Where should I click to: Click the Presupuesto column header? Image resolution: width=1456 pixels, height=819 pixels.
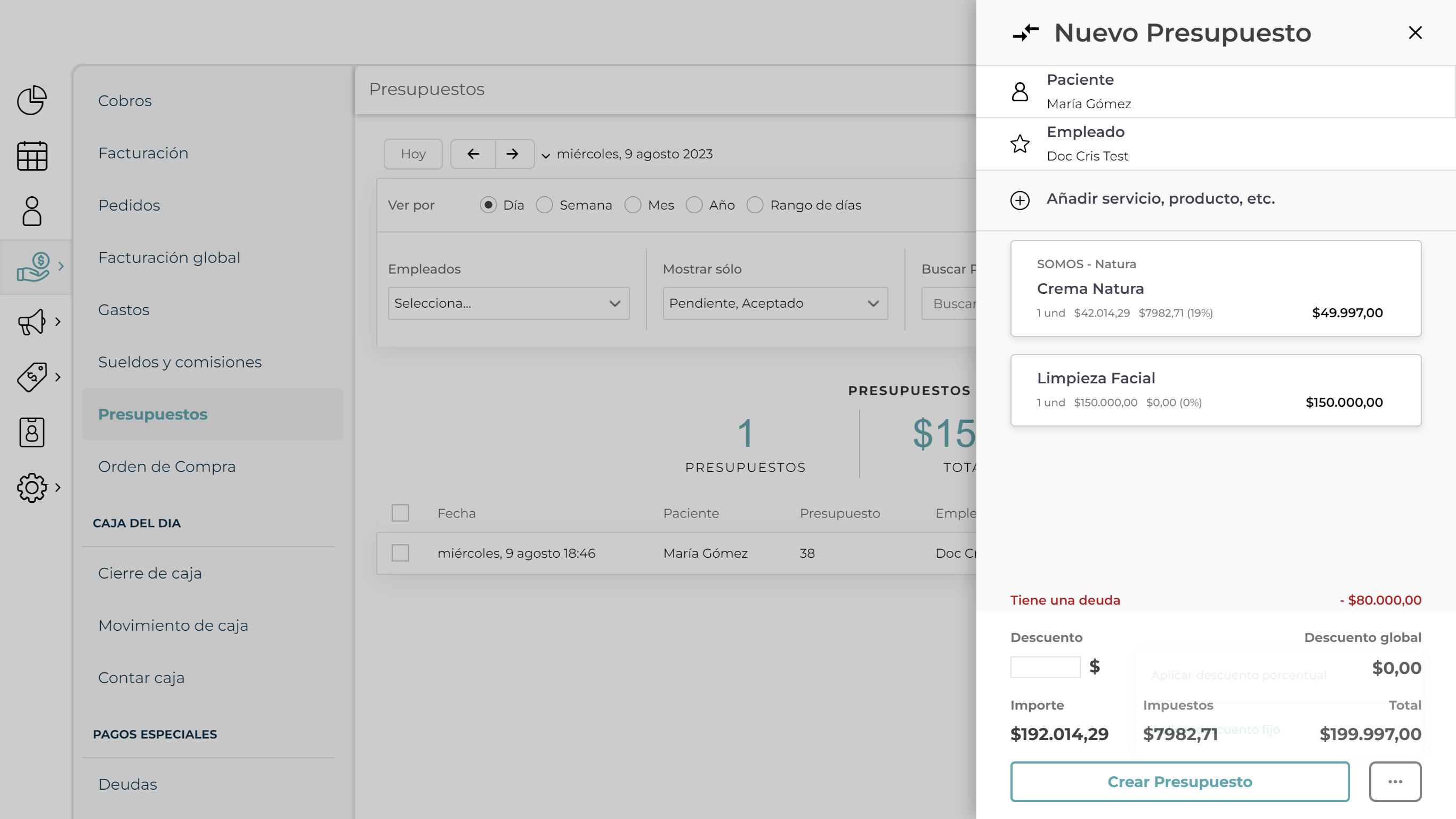pyautogui.click(x=839, y=513)
